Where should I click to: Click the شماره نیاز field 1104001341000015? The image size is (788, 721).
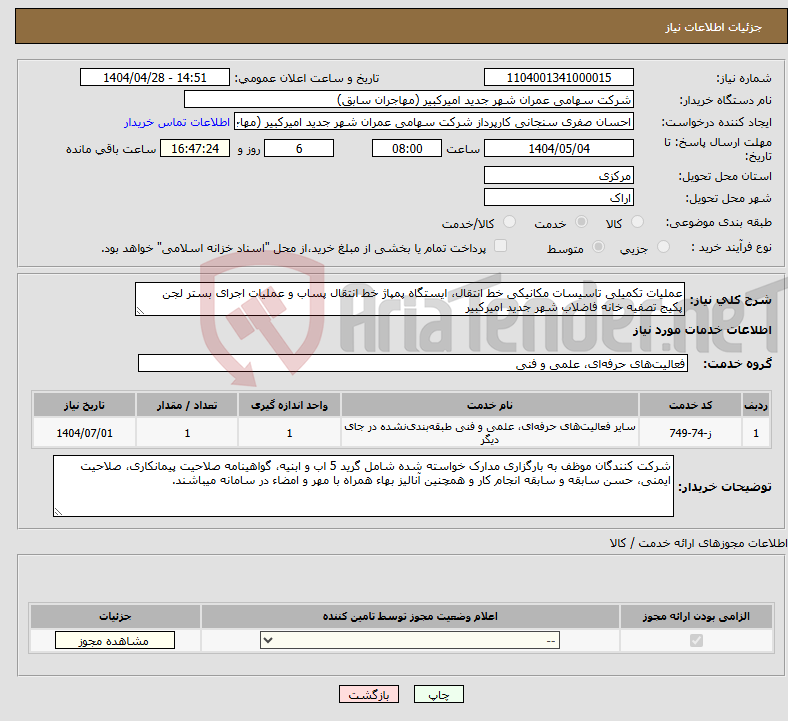point(558,77)
